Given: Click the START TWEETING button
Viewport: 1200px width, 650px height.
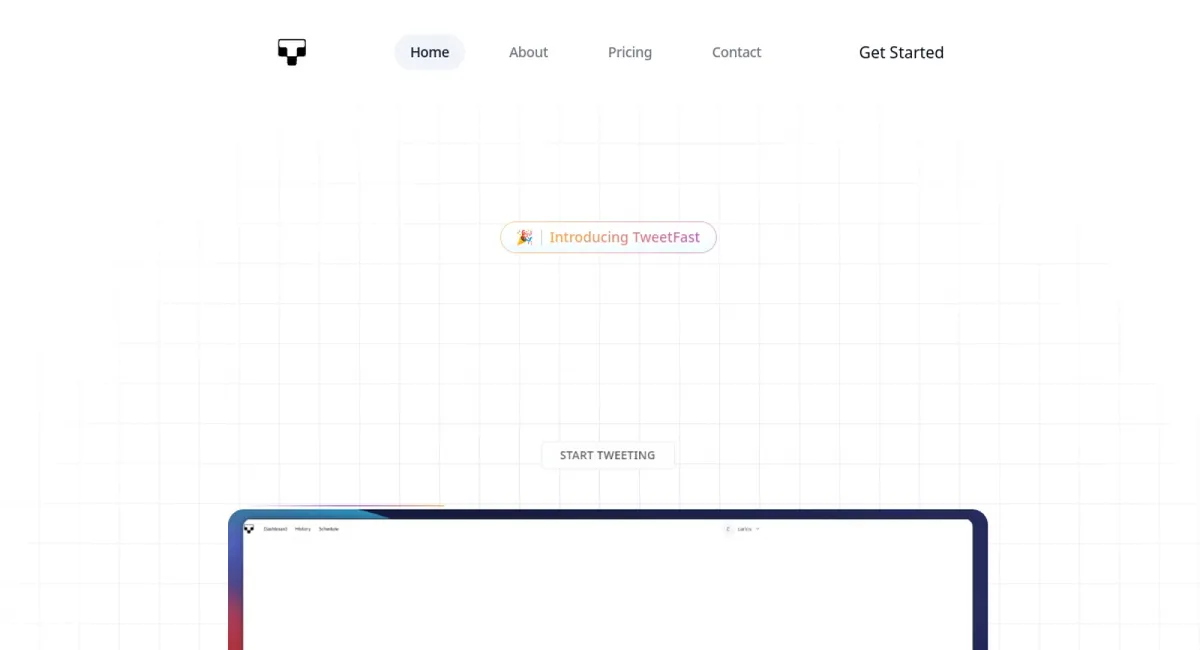Looking at the screenshot, I should click(608, 455).
